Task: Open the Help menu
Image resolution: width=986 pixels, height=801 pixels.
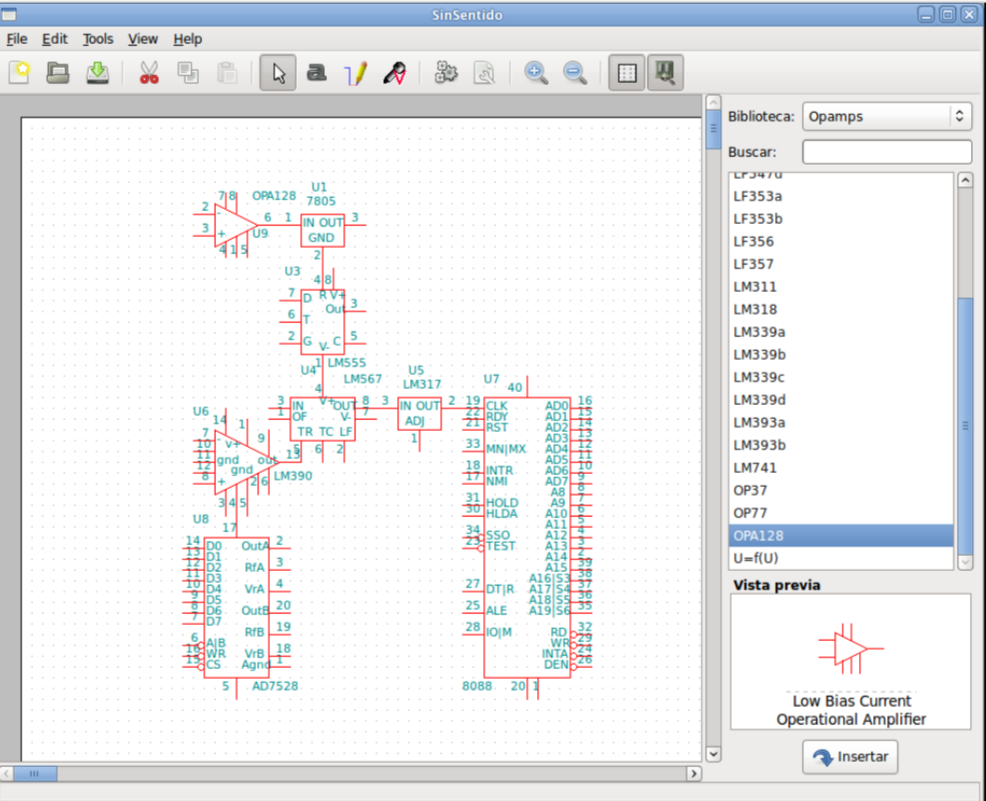Action: point(187,39)
